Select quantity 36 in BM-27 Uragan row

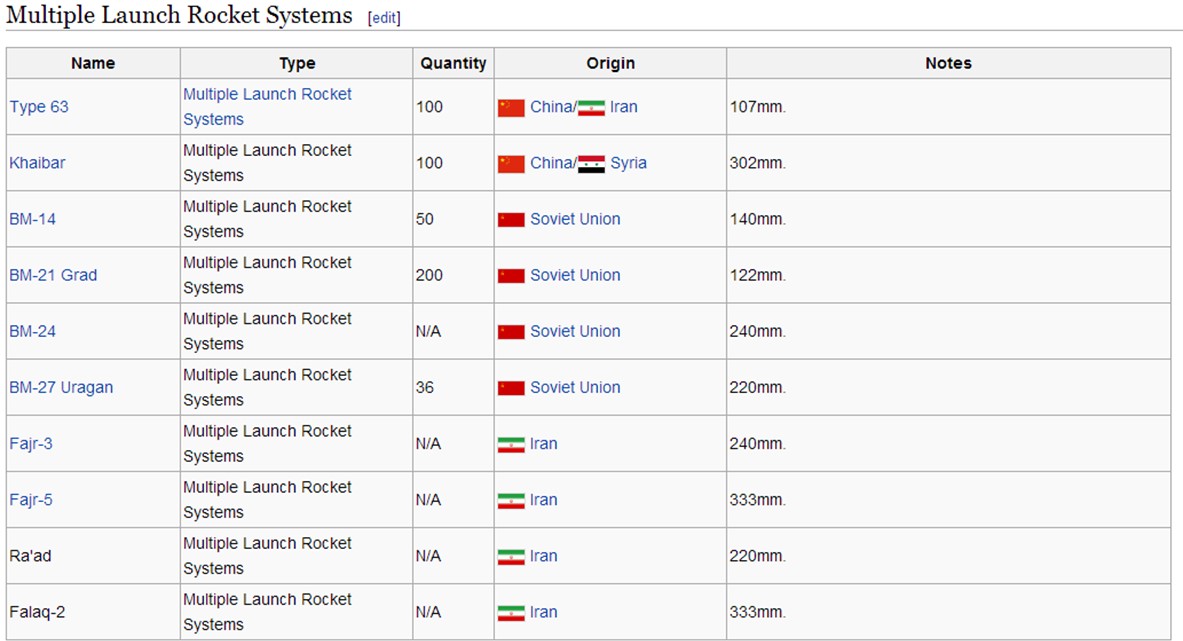point(425,388)
